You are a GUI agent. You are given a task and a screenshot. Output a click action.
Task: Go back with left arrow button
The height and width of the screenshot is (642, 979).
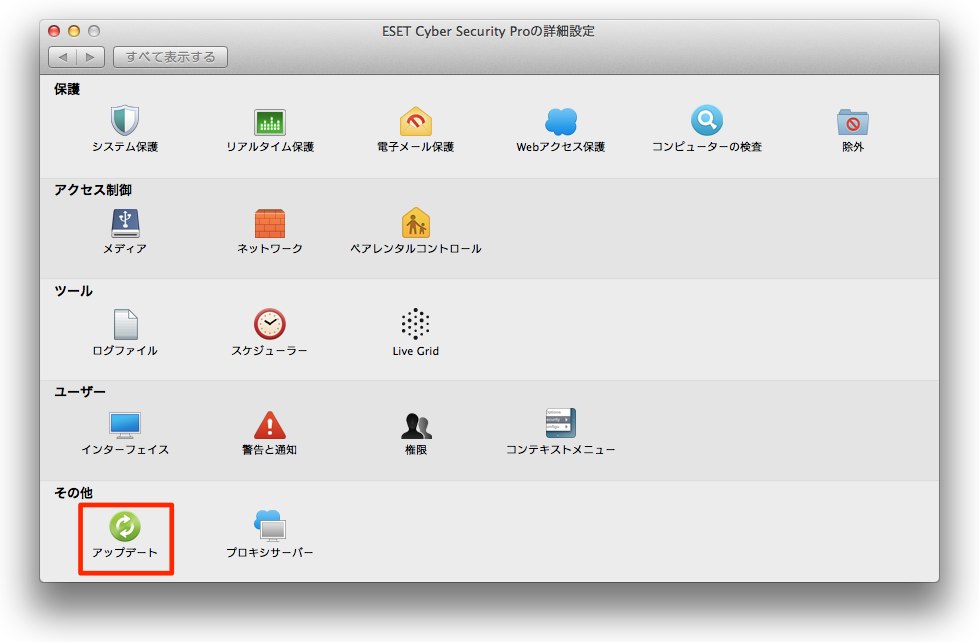tap(62, 57)
